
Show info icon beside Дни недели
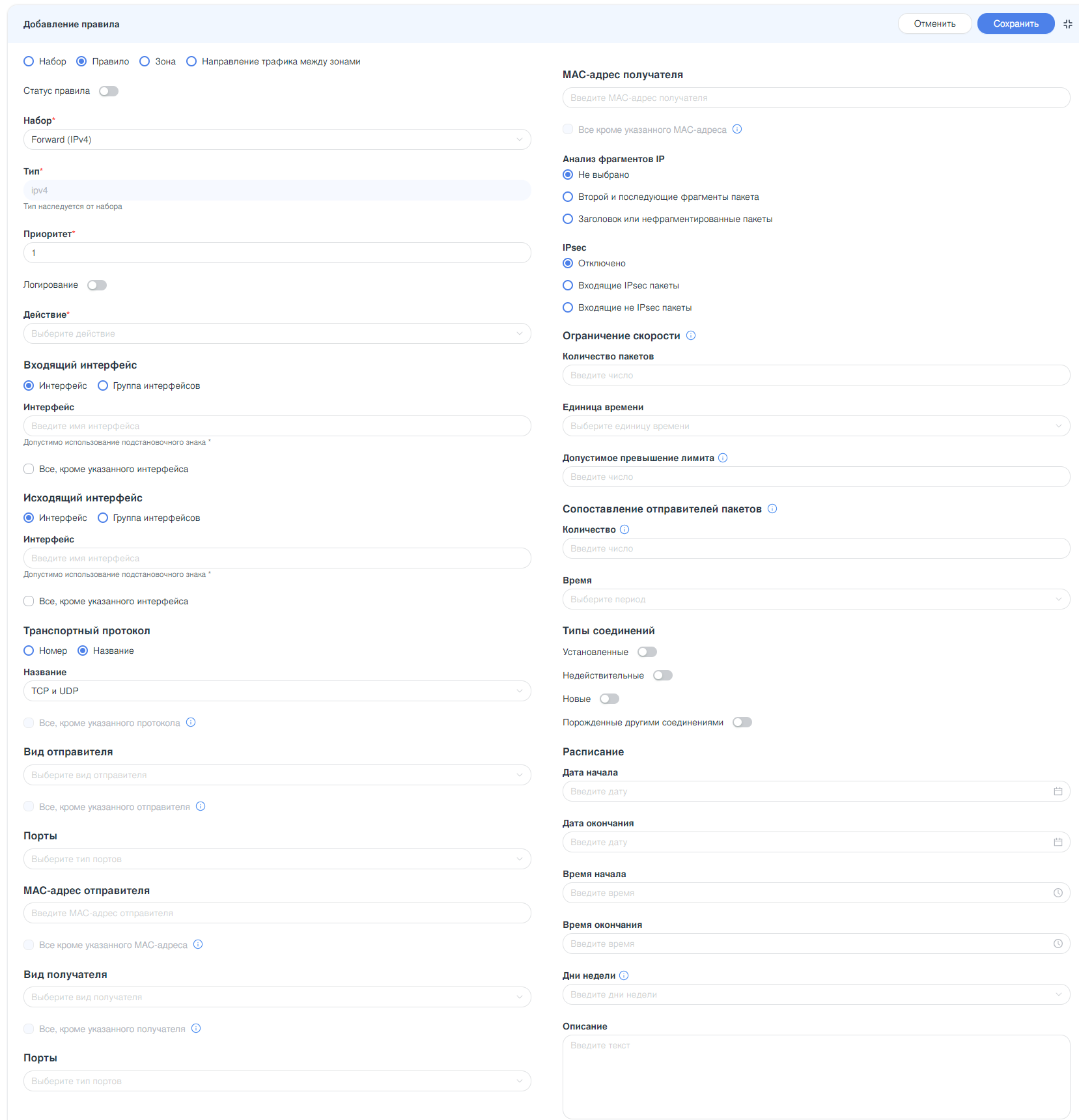tap(624, 975)
